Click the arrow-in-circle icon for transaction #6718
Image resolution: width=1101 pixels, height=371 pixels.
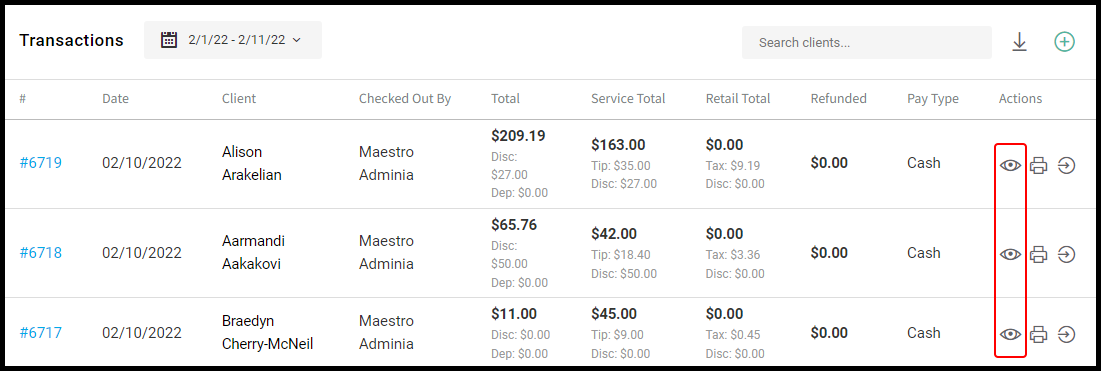click(x=1067, y=254)
